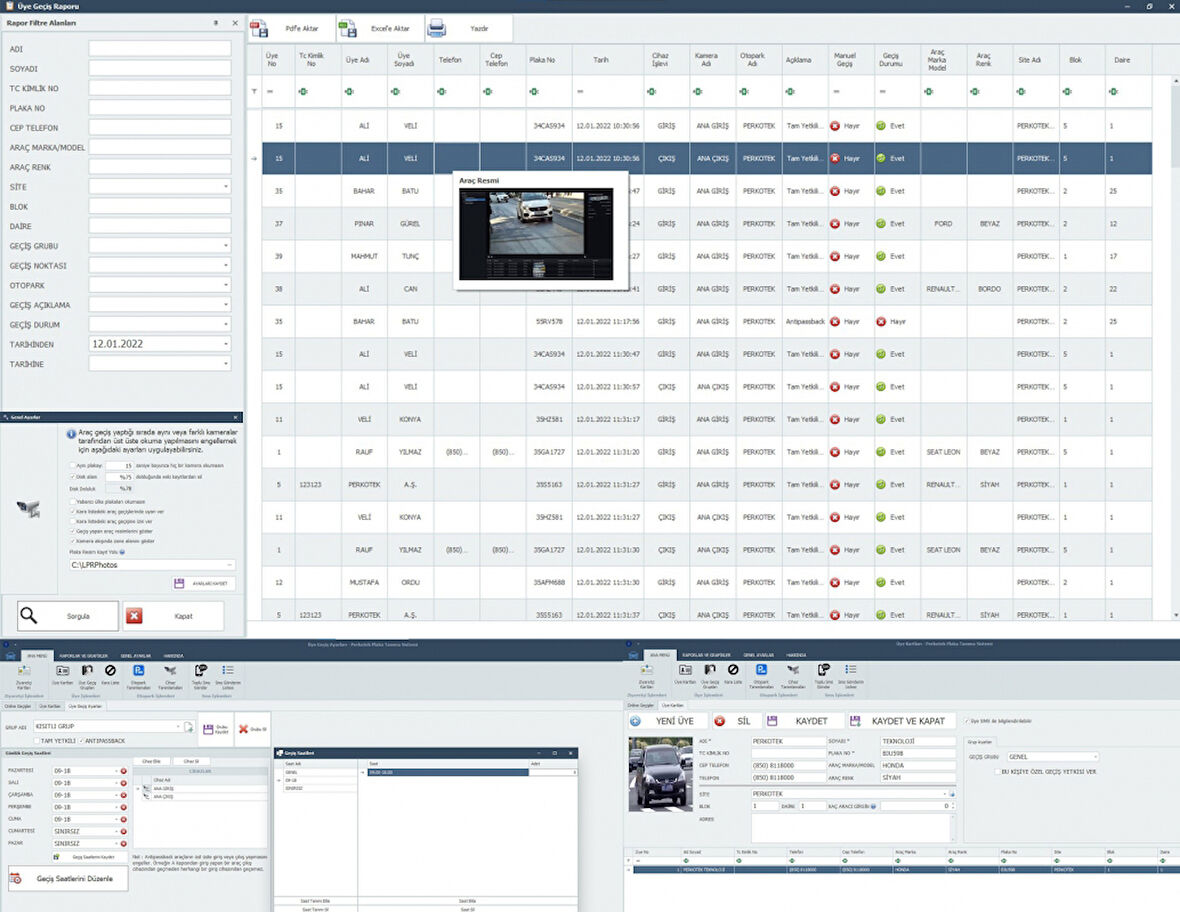Image resolution: width=1180 pixels, height=912 pixels.
Task: Click the PLAKA NO filter input field
Action: (x=160, y=108)
